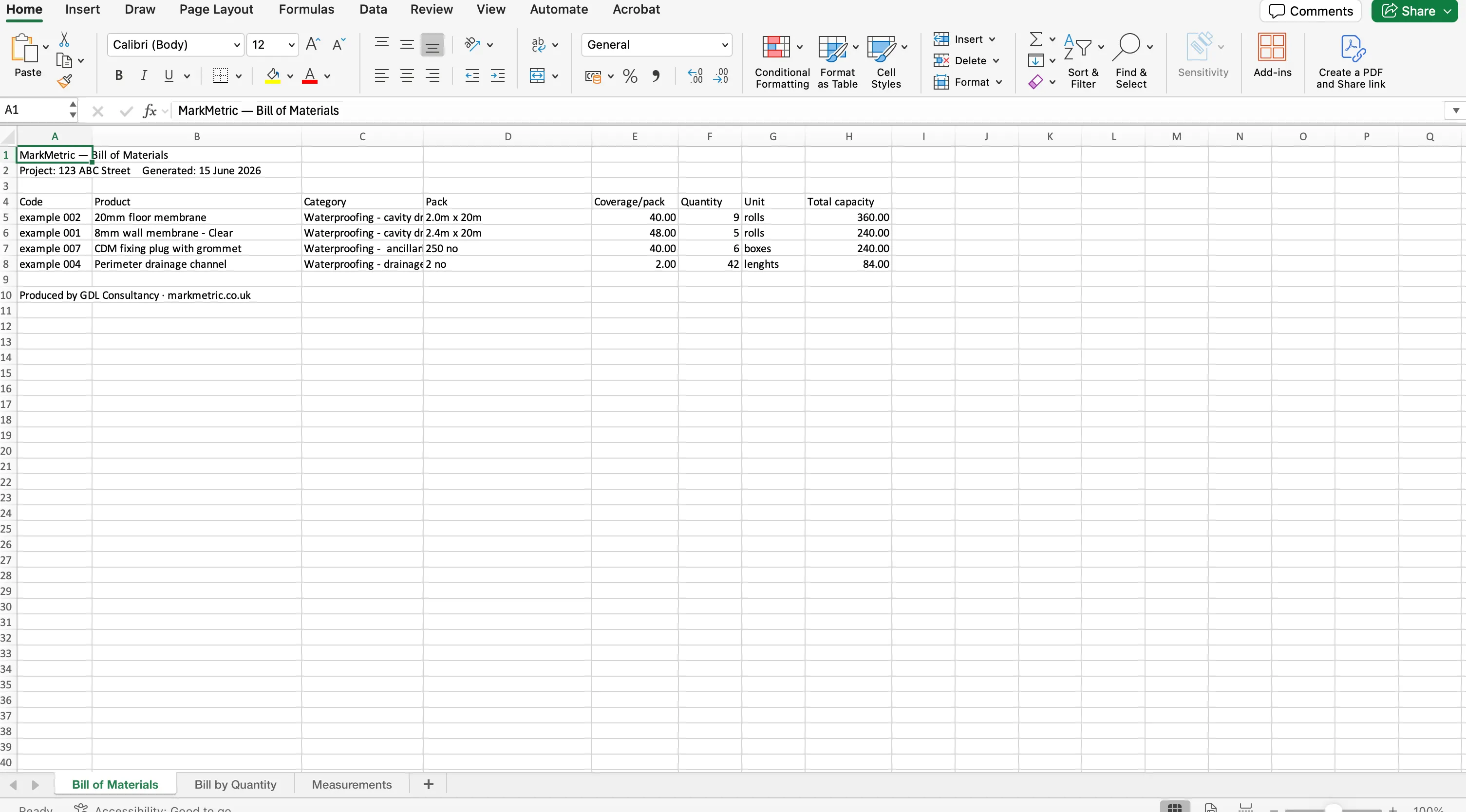Click the Orientation text angle icon
Image resolution: width=1466 pixels, height=812 pixels.
[x=472, y=44]
